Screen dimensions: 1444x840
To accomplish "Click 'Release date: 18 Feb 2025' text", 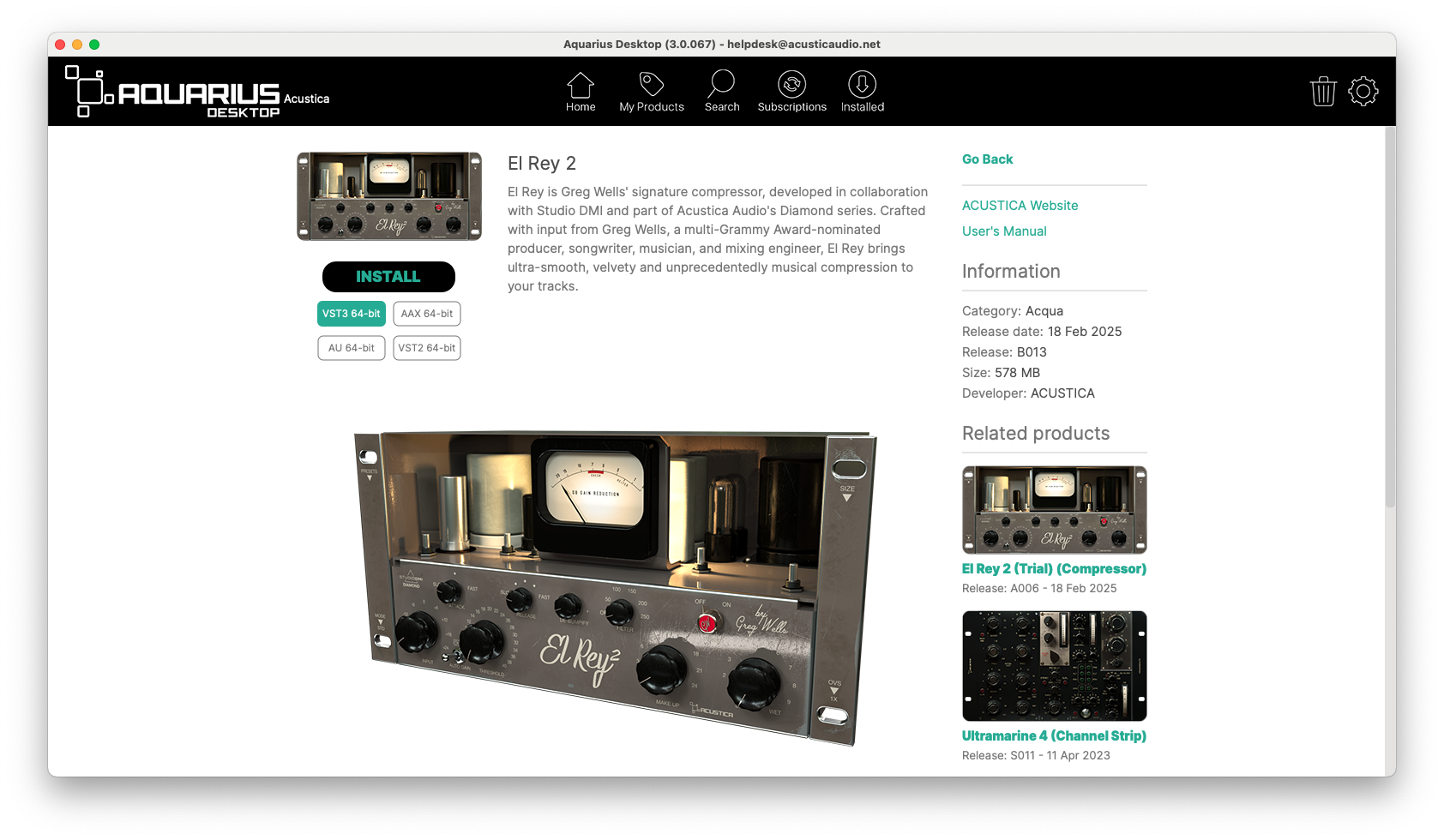I will pos(1042,332).
